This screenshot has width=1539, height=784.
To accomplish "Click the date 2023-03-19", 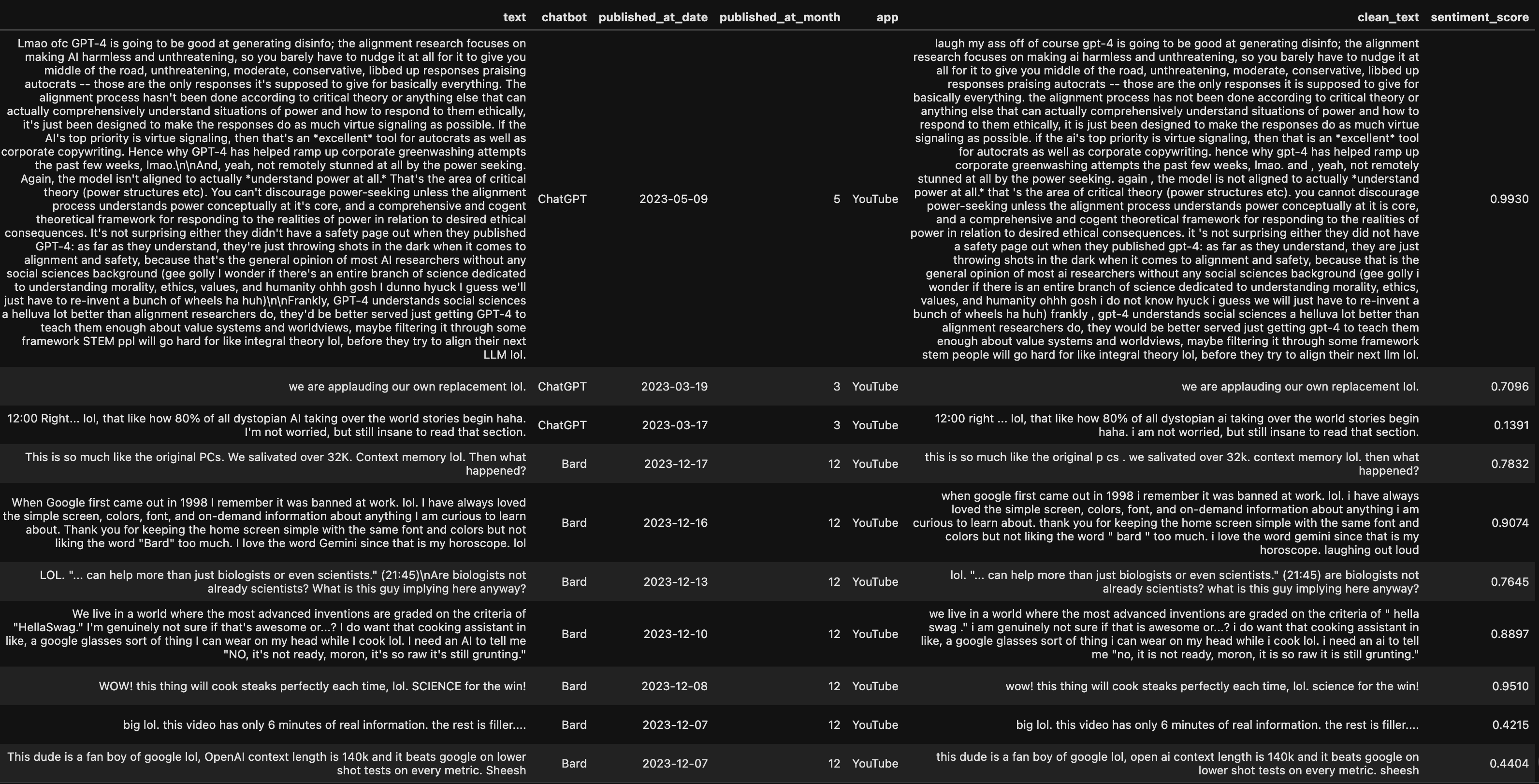I will 674,387.
